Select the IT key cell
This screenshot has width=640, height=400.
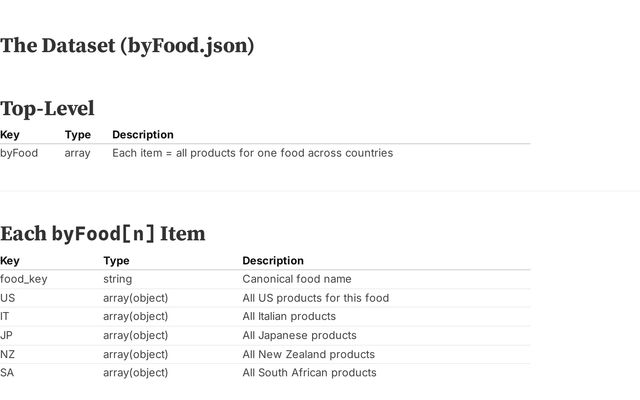[x=6, y=316]
